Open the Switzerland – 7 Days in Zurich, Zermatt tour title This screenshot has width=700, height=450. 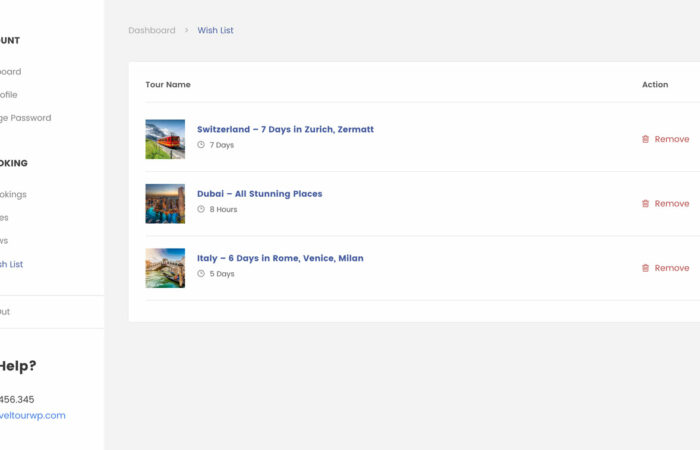click(x=285, y=129)
